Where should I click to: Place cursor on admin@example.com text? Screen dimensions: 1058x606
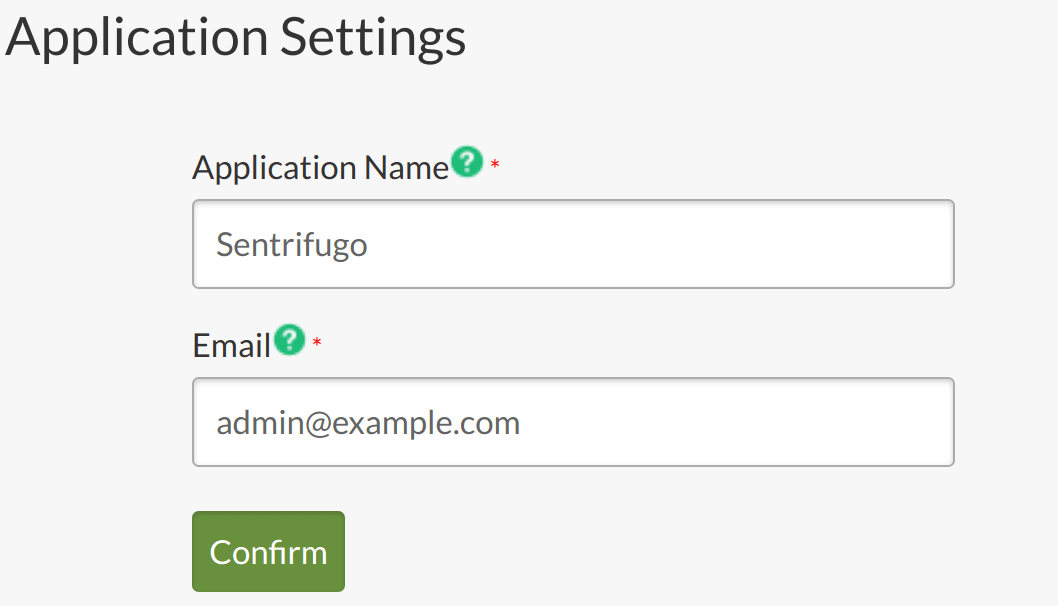(x=368, y=423)
